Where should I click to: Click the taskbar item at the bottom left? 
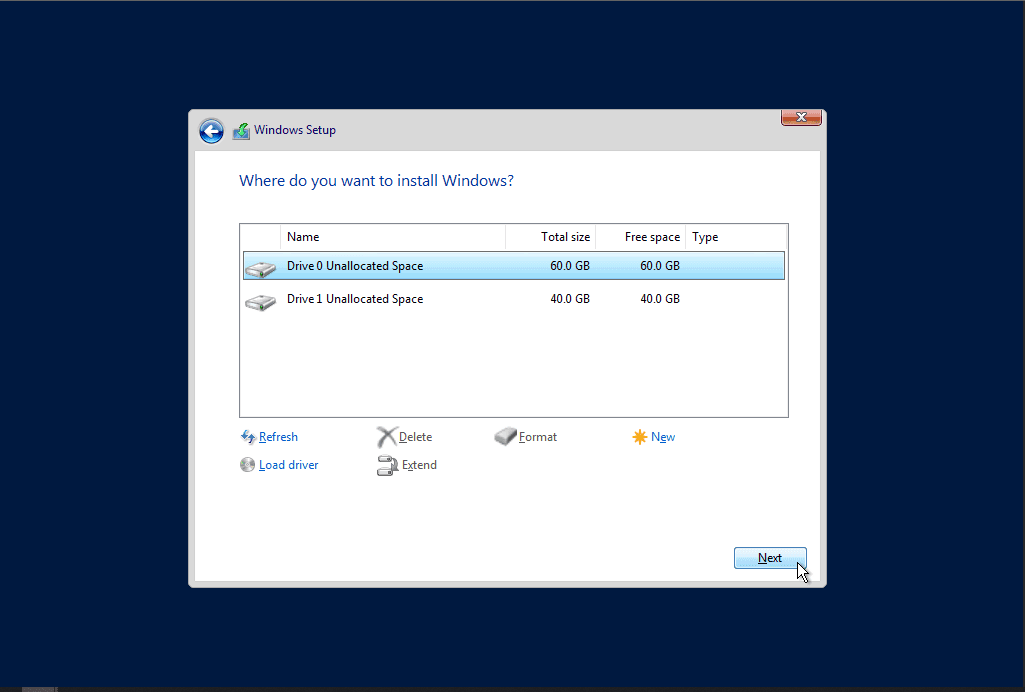(38, 688)
